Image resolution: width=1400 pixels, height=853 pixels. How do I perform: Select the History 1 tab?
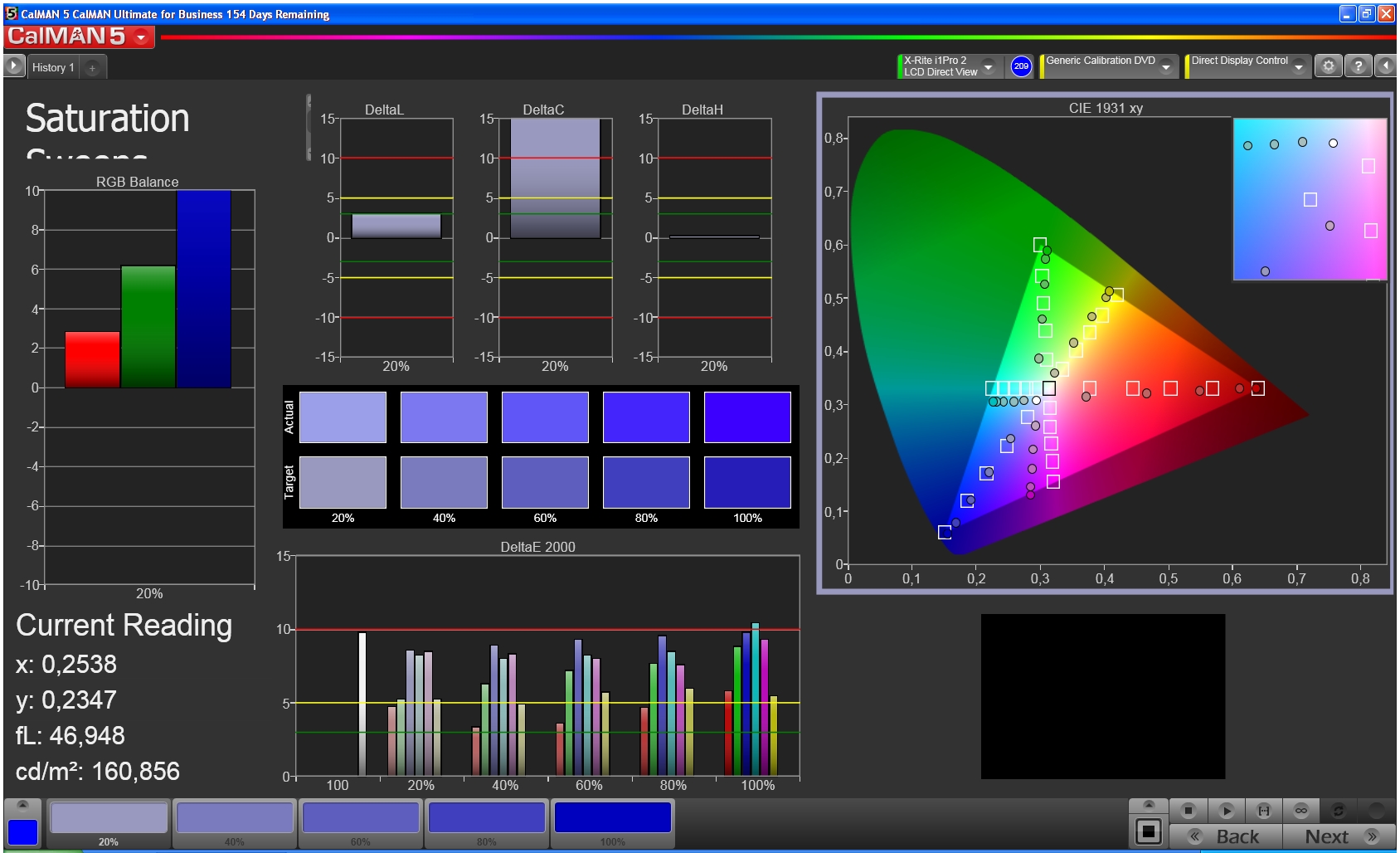click(53, 67)
